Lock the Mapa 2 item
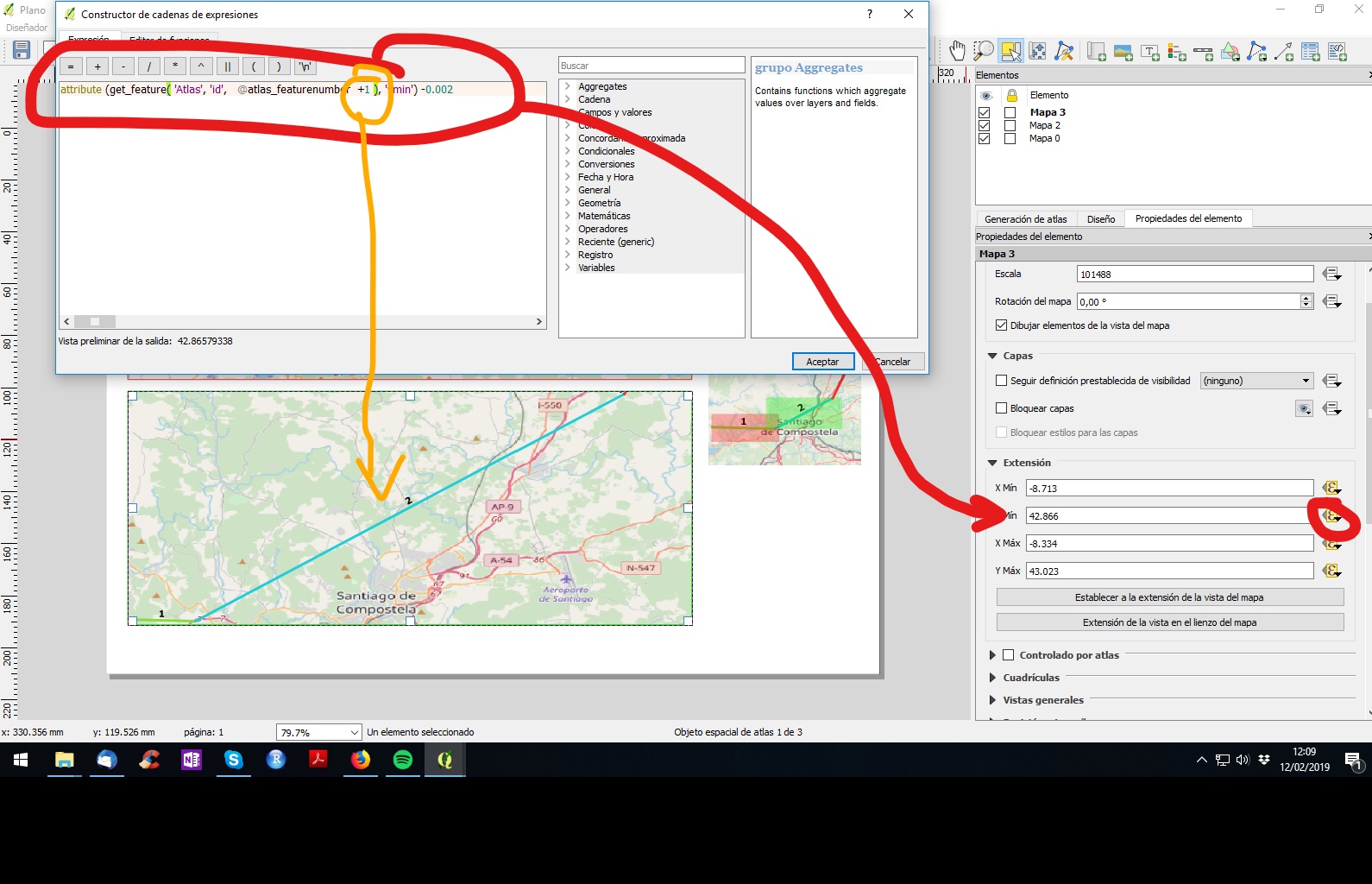This screenshot has height=884, width=1372. 1010,125
